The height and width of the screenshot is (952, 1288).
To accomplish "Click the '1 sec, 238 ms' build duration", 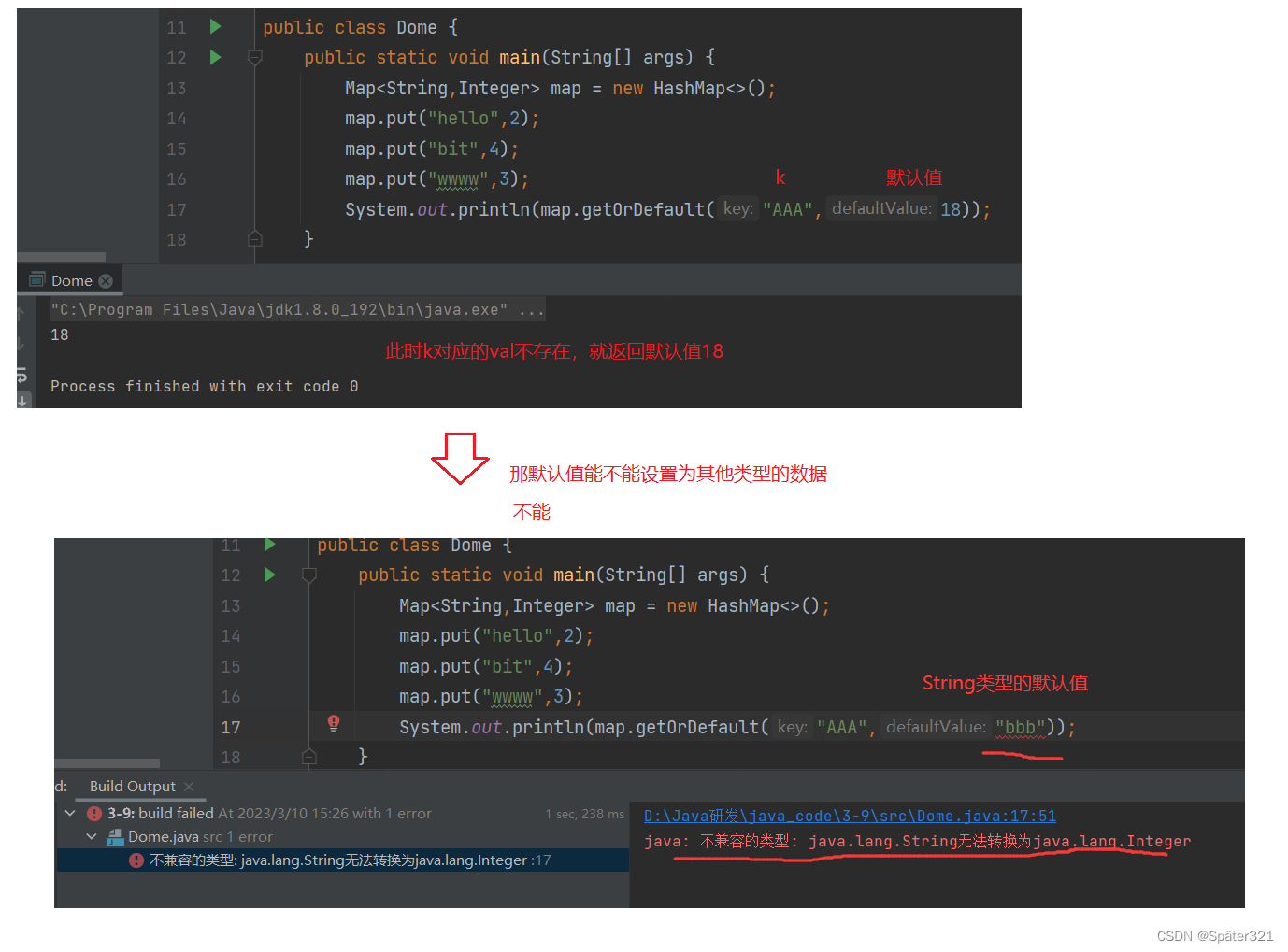I will pos(584,814).
